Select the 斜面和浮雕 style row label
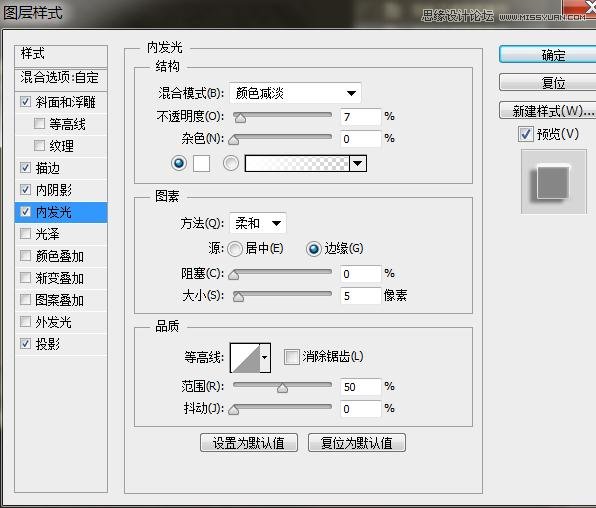This screenshot has width=596, height=508. (x=65, y=102)
